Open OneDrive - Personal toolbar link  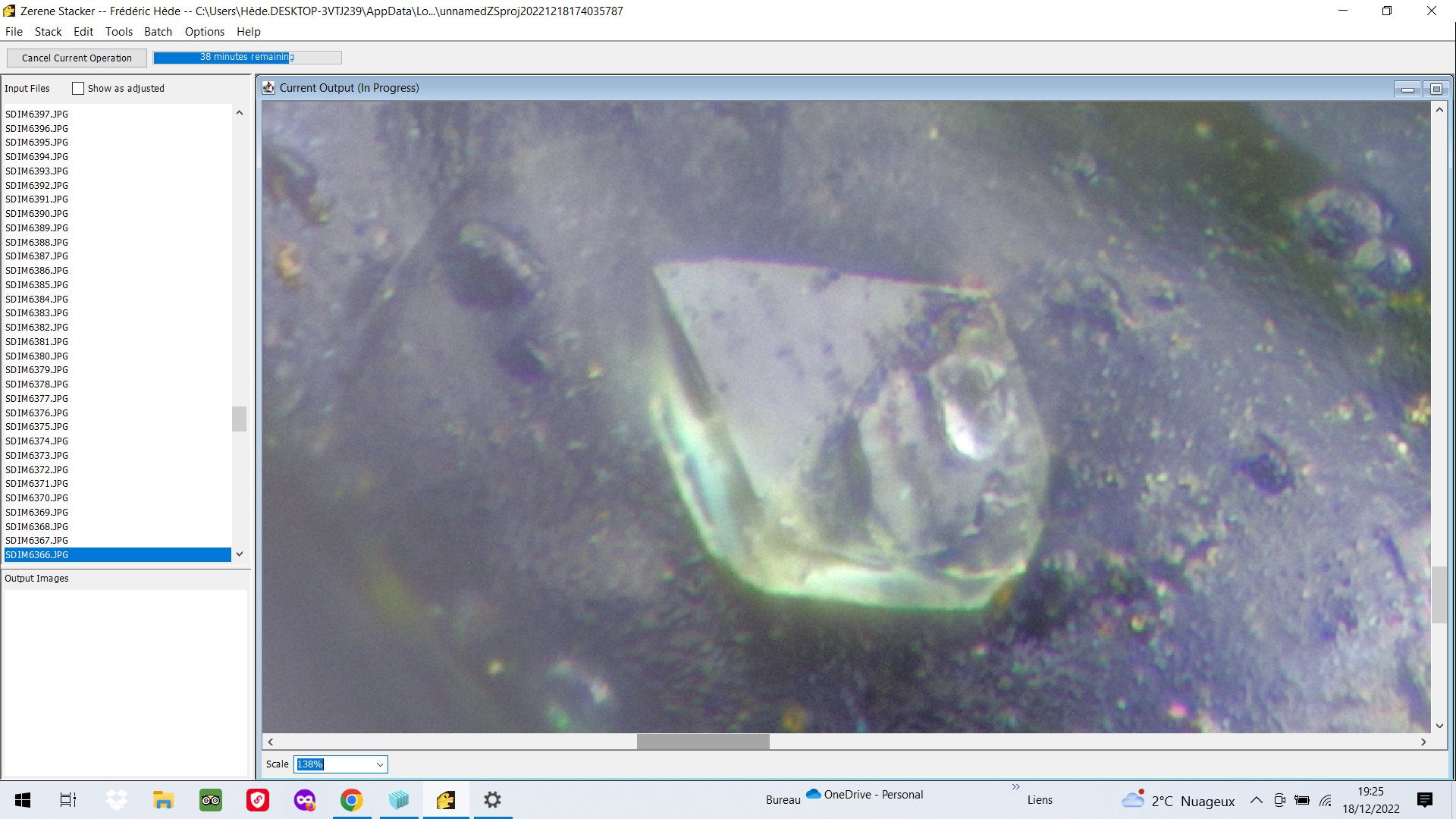click(x=864, y=794)
